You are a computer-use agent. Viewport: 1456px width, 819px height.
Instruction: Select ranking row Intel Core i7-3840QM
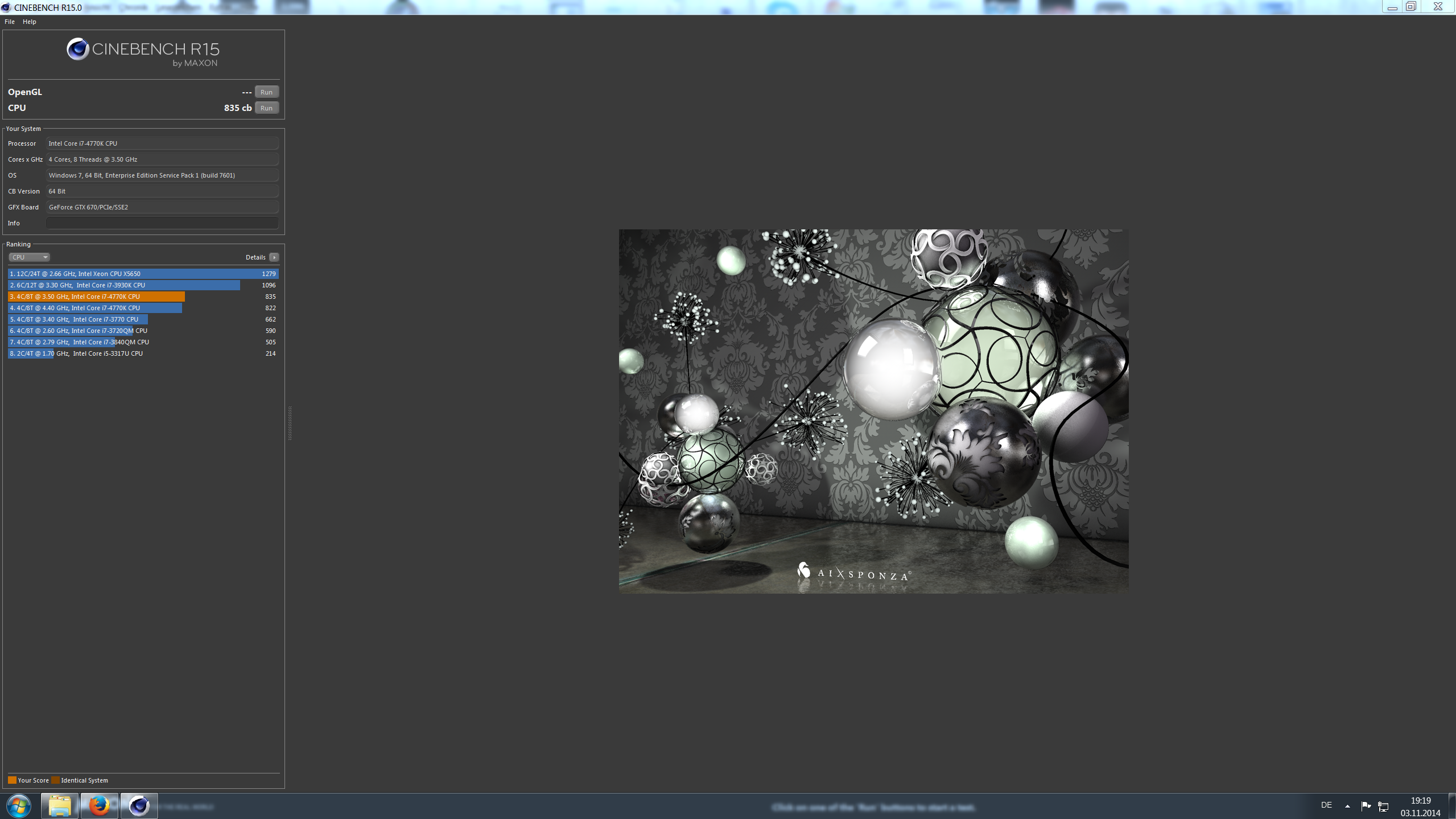tap(143, 342)
